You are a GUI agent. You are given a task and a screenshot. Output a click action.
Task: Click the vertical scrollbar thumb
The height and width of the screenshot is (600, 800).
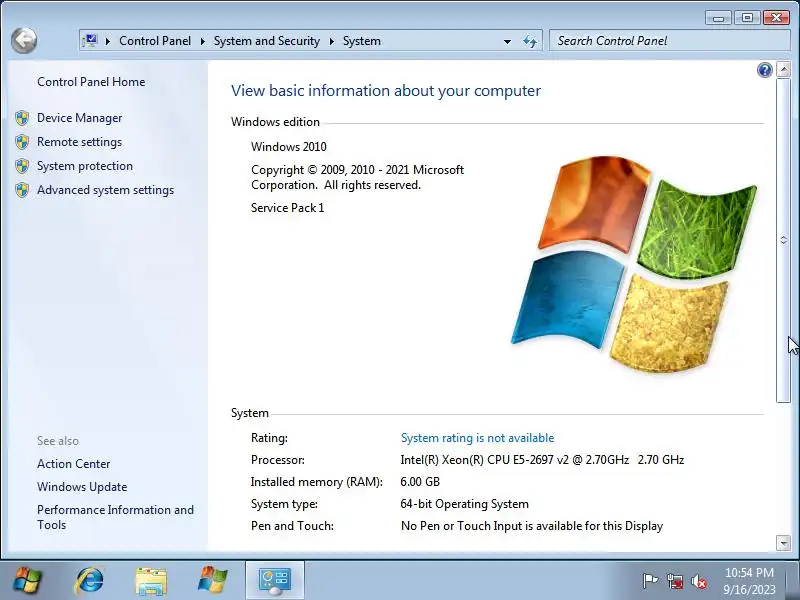(783, 240)
